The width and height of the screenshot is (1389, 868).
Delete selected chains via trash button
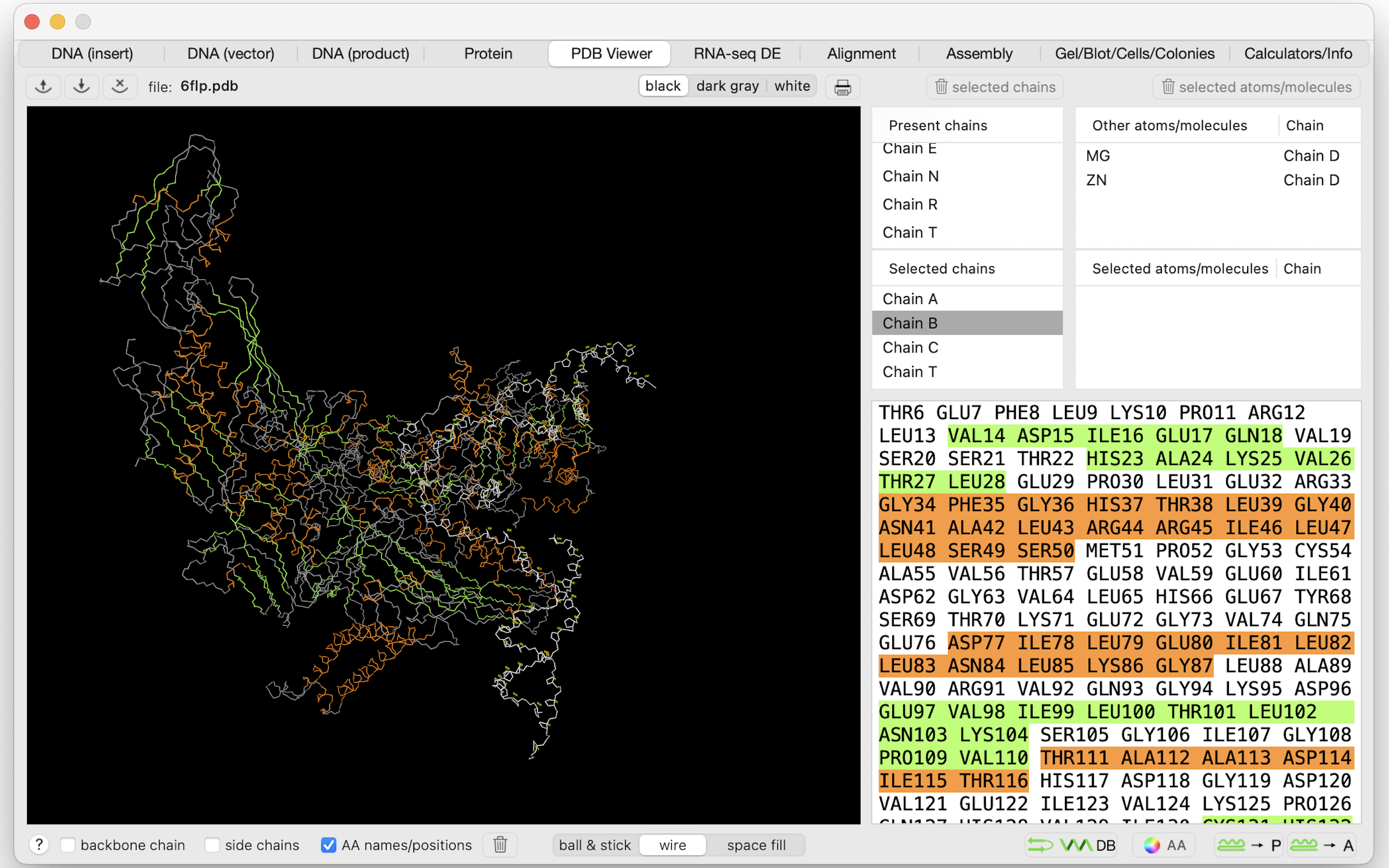[x=994, y=87]
